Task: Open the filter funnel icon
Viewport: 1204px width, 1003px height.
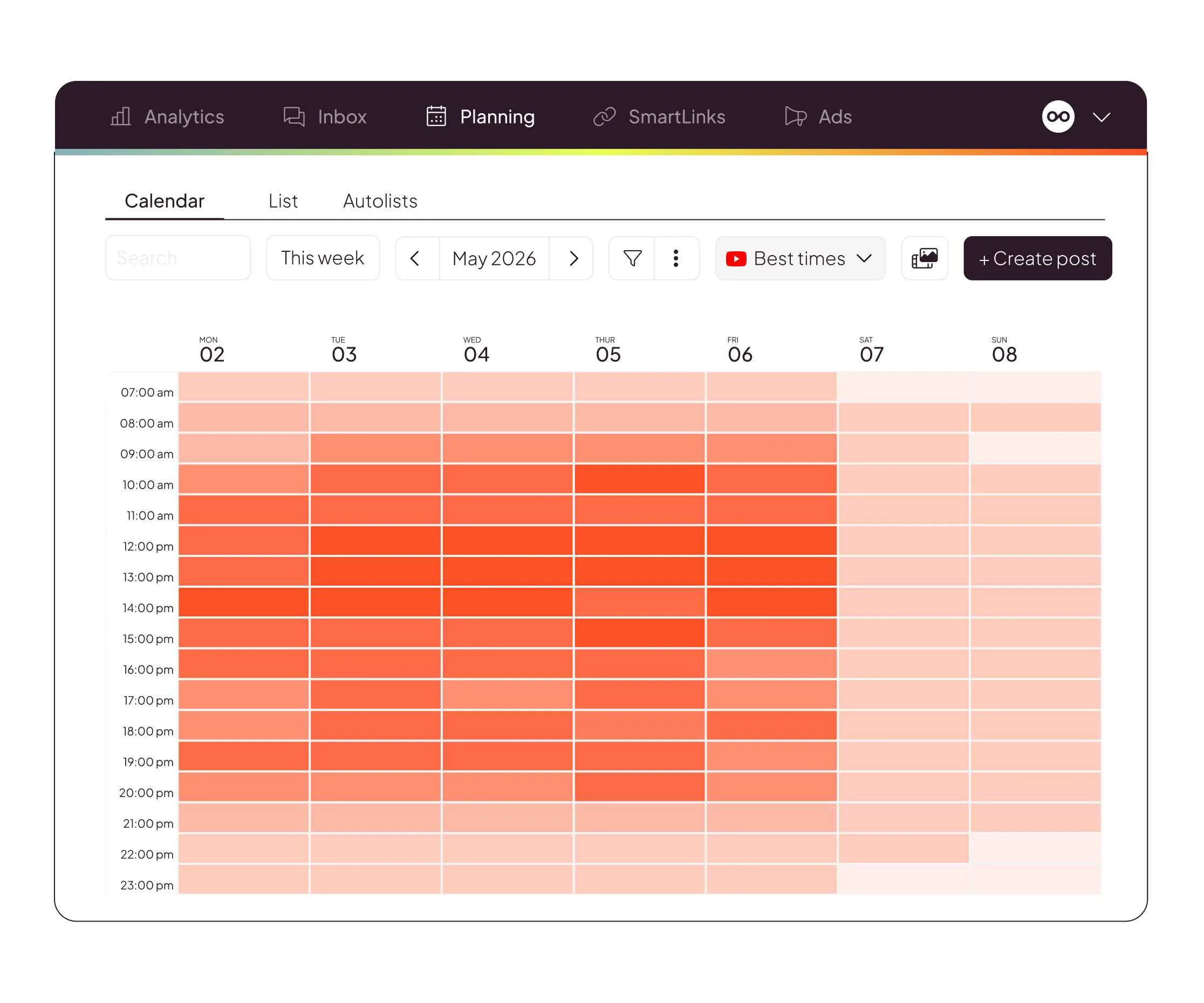Action: pyautogui.click(x=632, y=258)
